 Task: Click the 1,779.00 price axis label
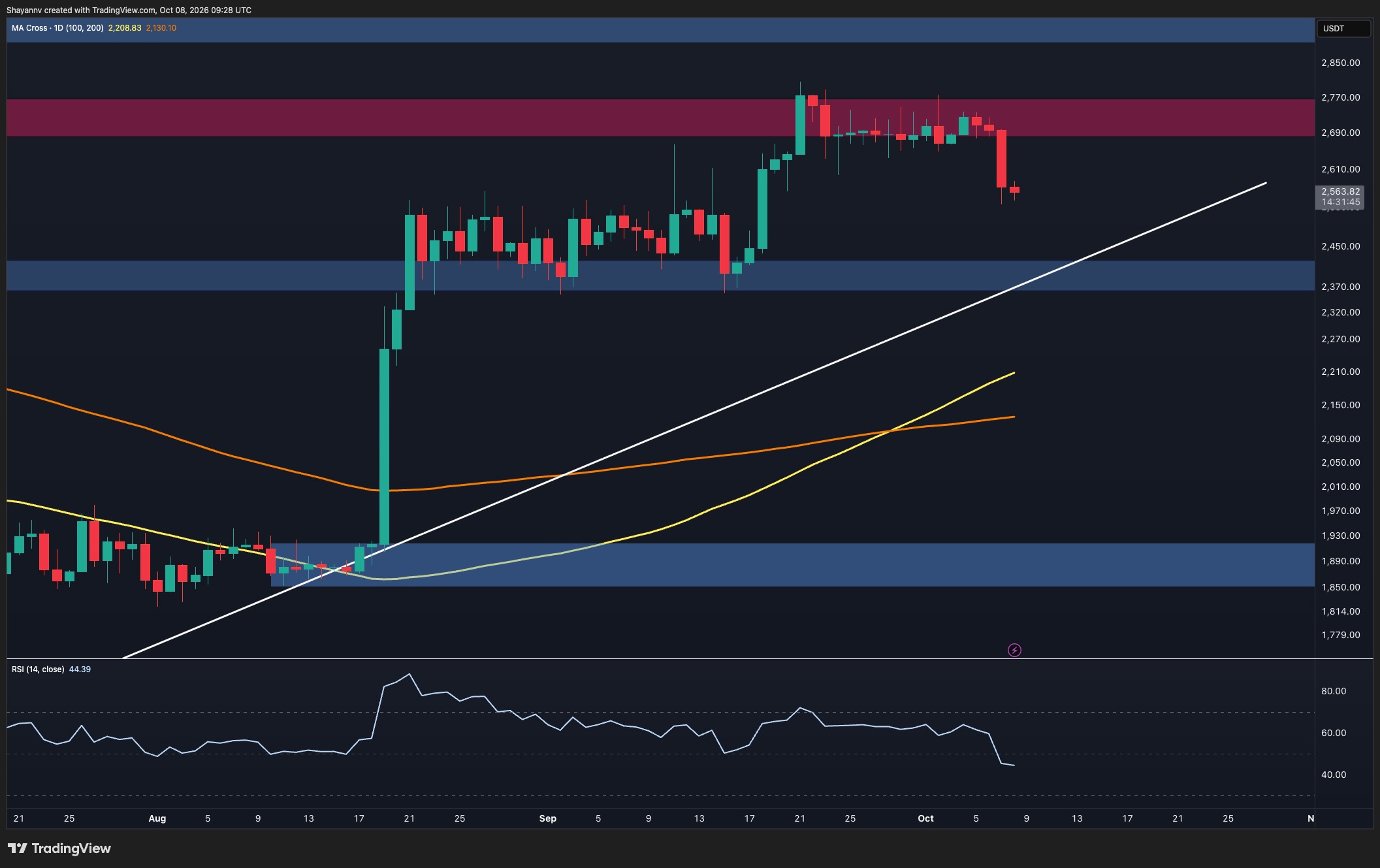point(1340,635)
